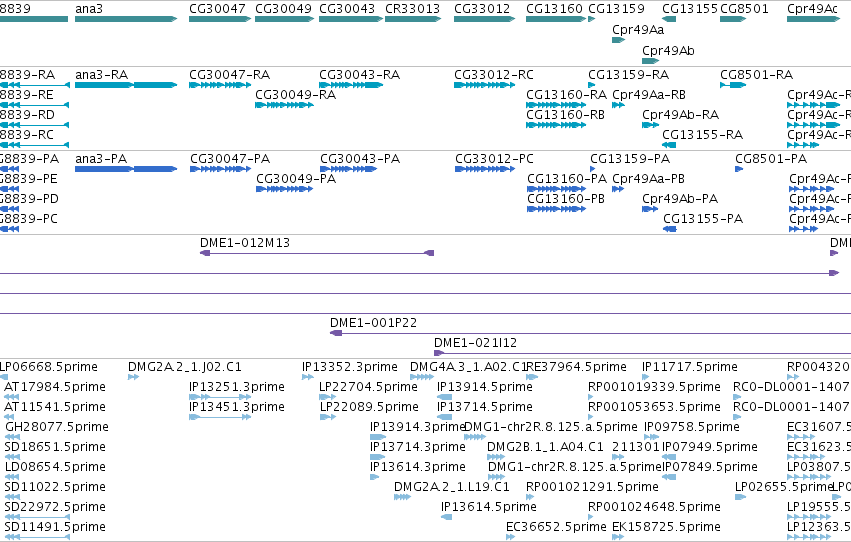
Task: Click the CG30047-PA protein glyph
Action: click(x=220, y=169)
